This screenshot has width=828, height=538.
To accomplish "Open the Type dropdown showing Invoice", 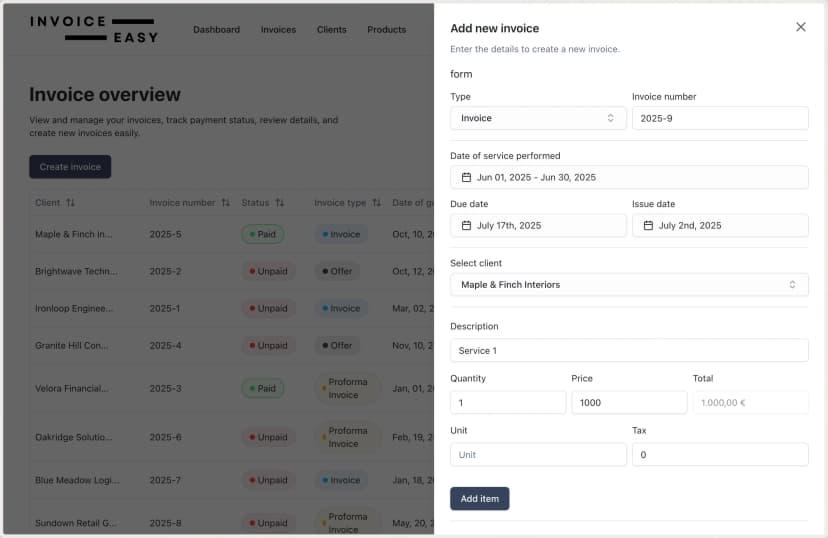I will pyautogui.click(x=538, y=118).
